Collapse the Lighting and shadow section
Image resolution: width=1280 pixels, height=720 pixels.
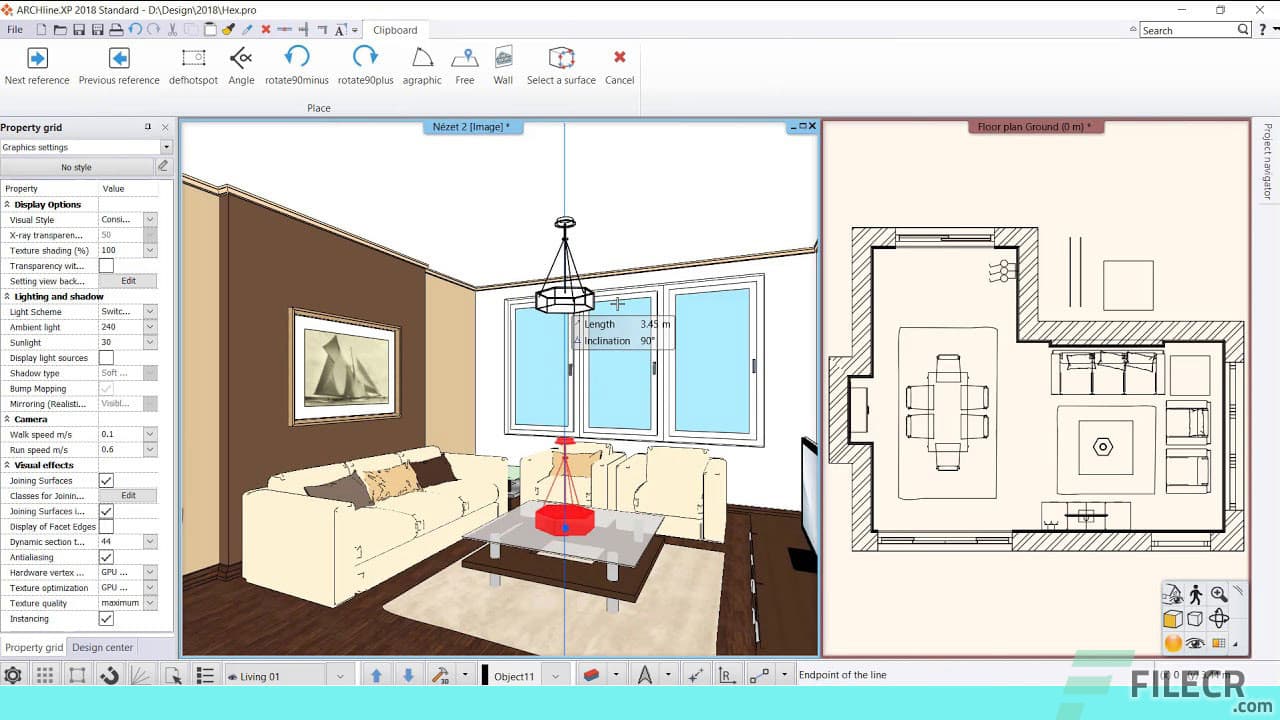tap(7, 296)
